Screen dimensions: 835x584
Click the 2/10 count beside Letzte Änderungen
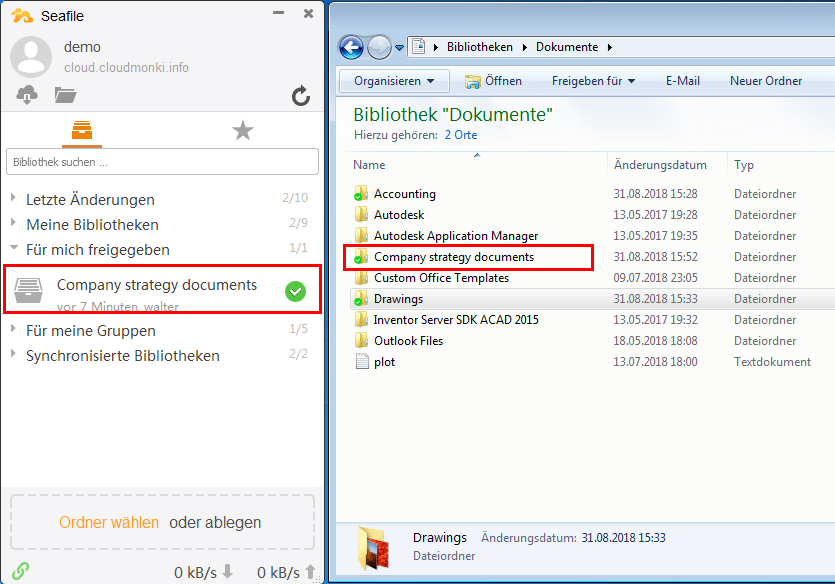(x=295, y=198)
